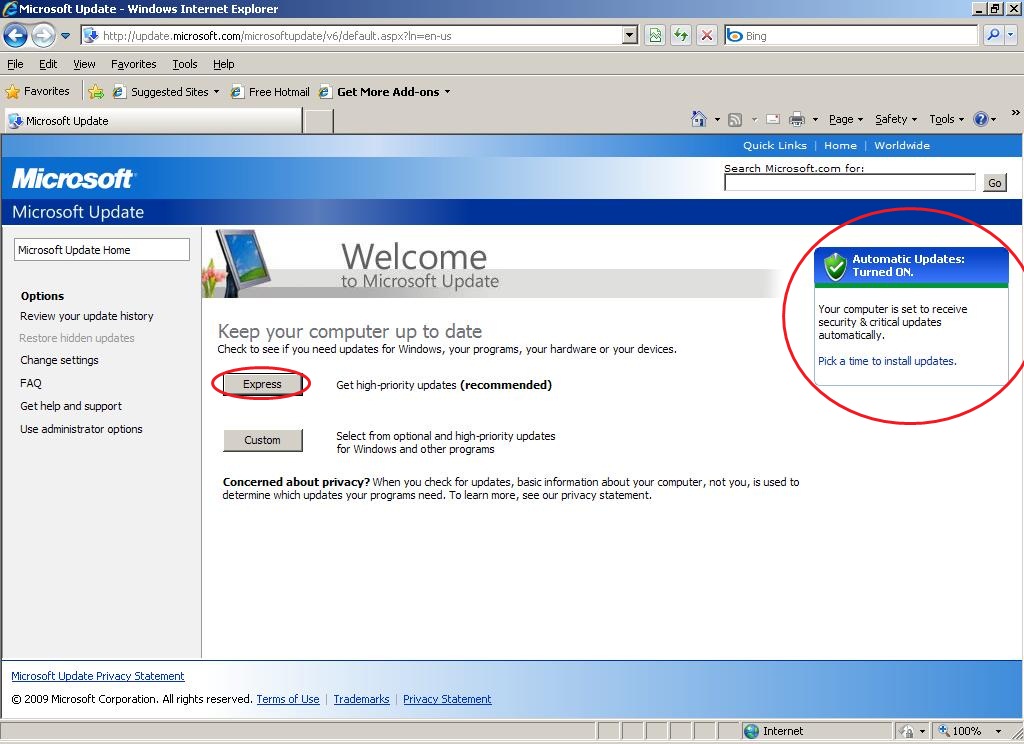
Task: Go back with the Back arrow button
Action: click(15, 35)
